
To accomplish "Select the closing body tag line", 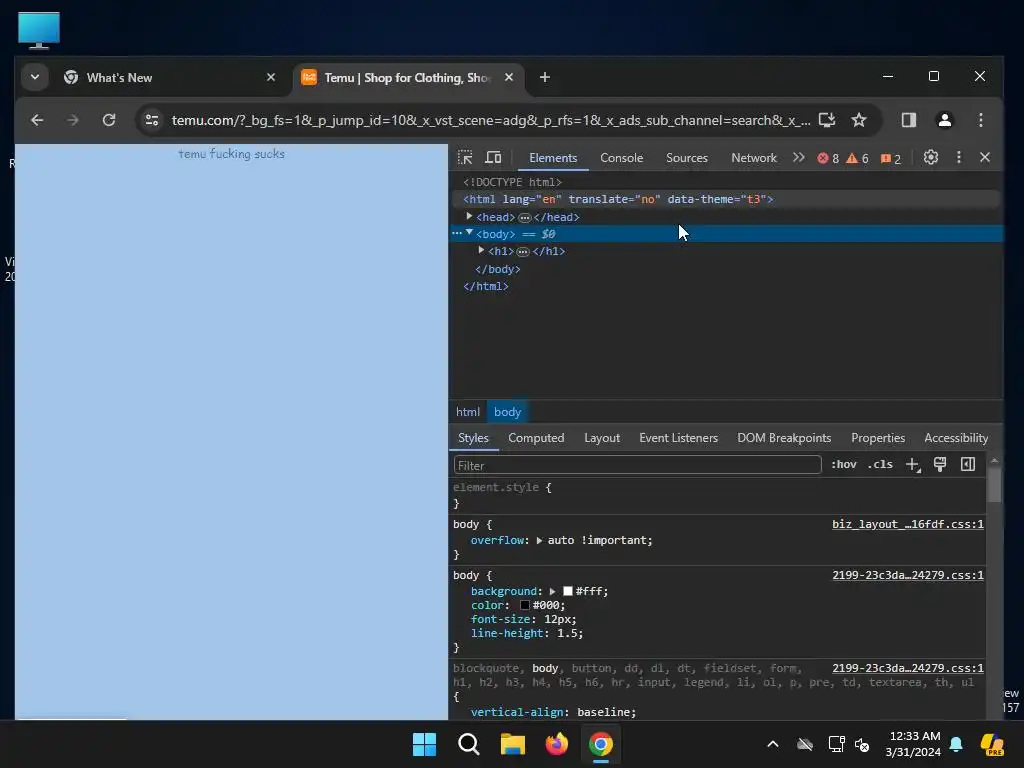I will click(498, 269).
